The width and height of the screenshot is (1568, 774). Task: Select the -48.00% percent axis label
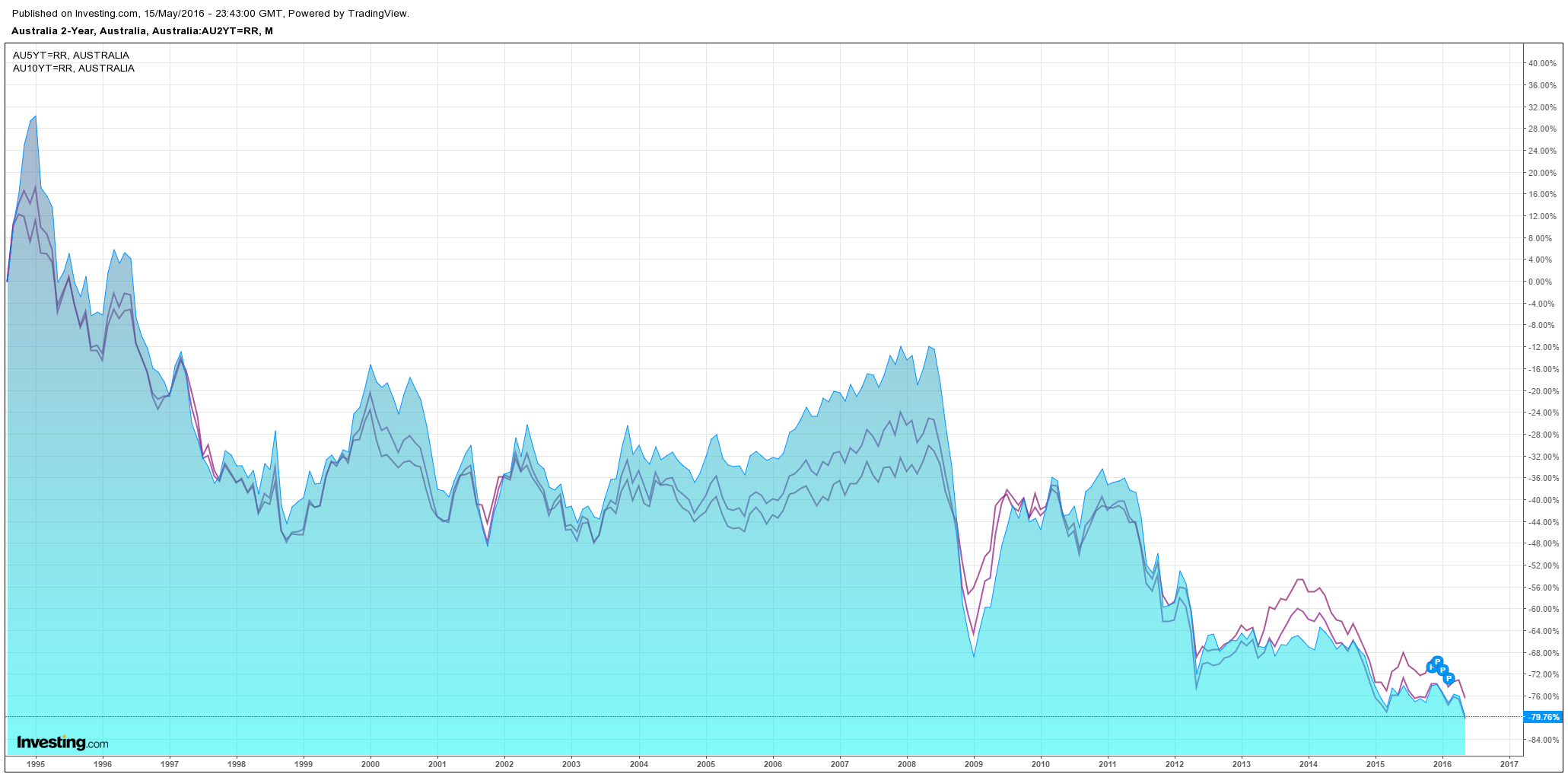(1544, 543)
